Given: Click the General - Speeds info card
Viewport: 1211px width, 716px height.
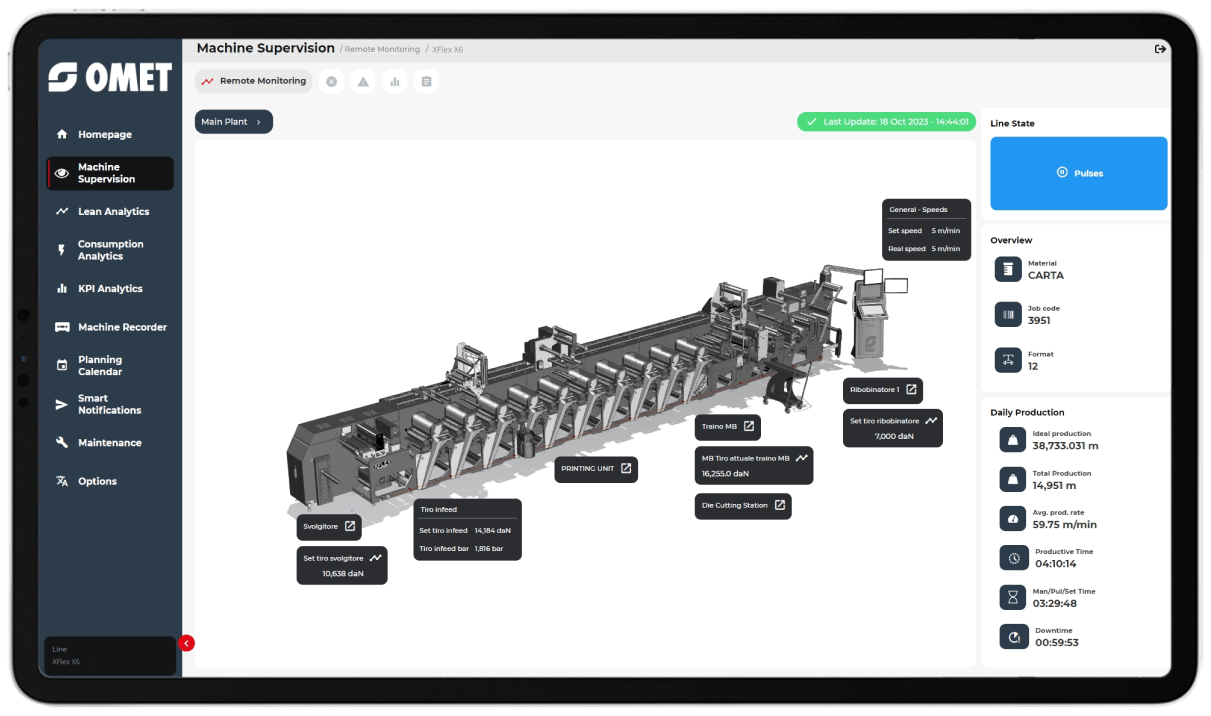Looking at the screenshot, I should [926, 230].
